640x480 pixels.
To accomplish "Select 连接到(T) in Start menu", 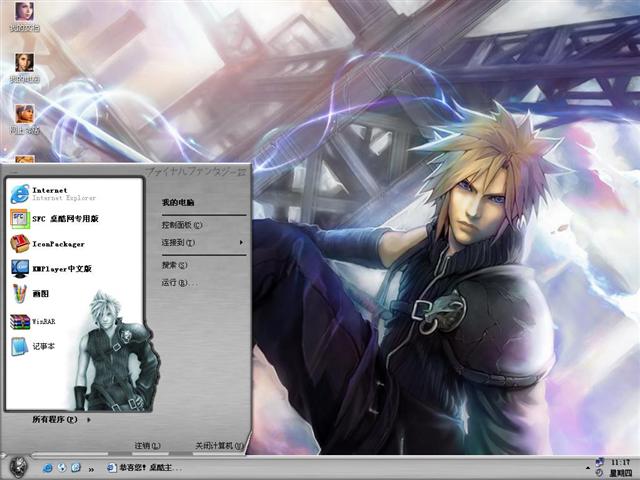I will point(178,242).
